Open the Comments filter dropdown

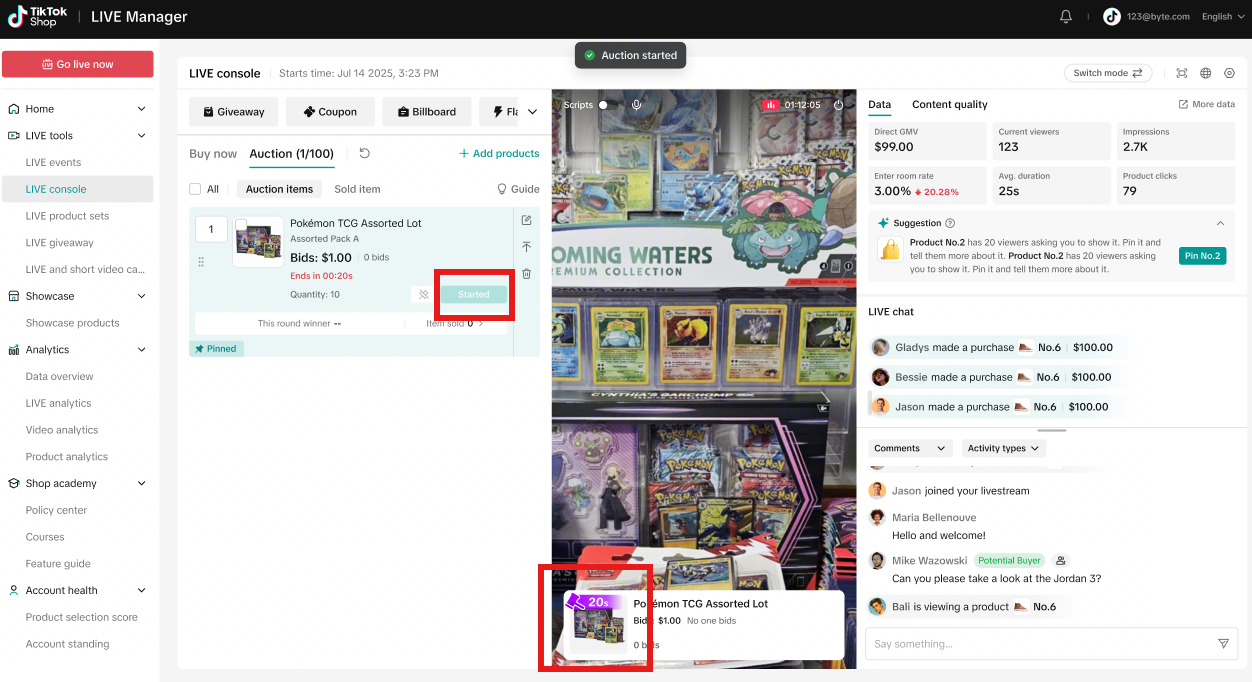[x=909, y=448]
